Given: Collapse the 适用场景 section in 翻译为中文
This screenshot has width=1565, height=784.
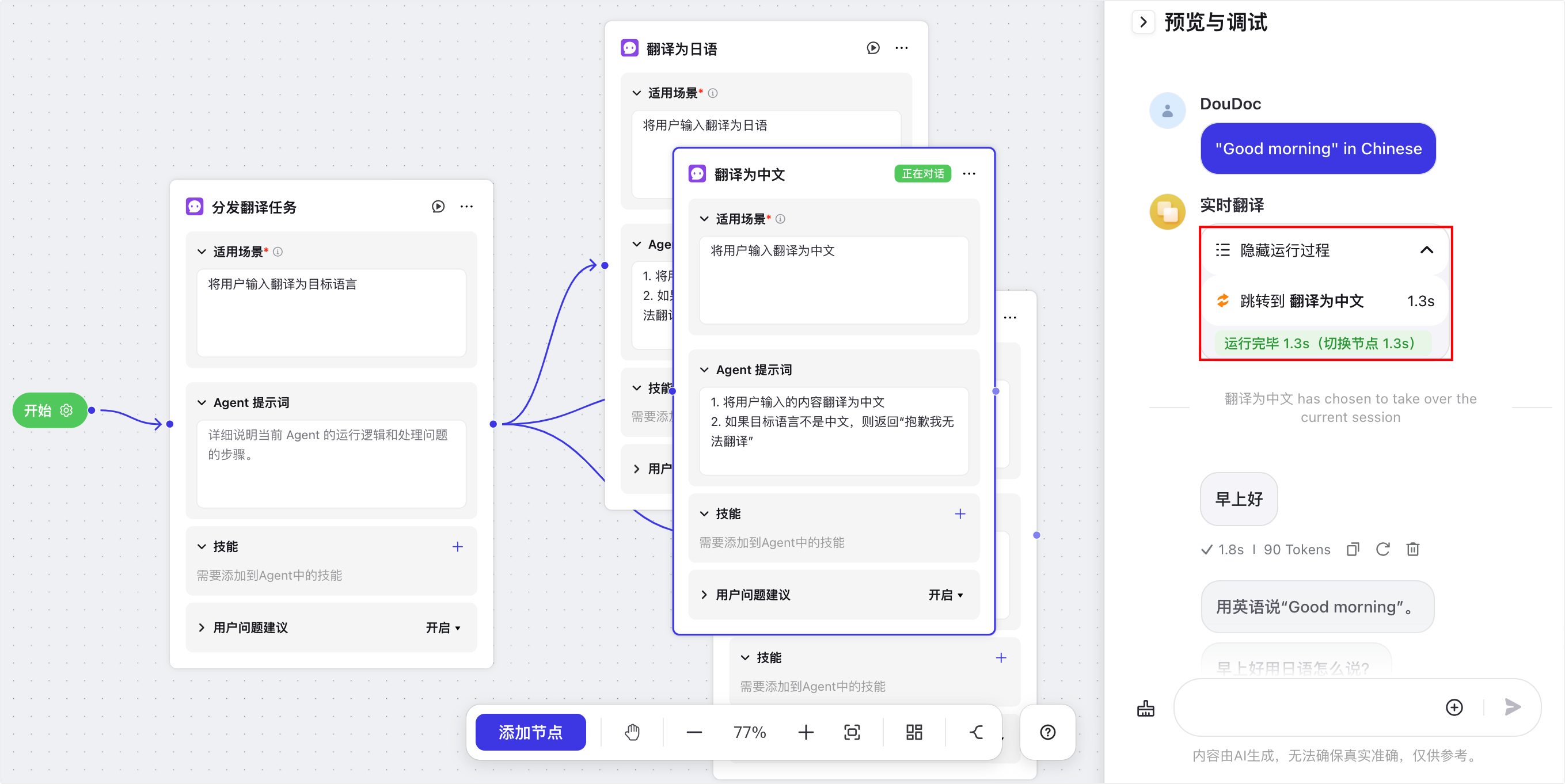Looking at the screenshot, I should point(704,219).
